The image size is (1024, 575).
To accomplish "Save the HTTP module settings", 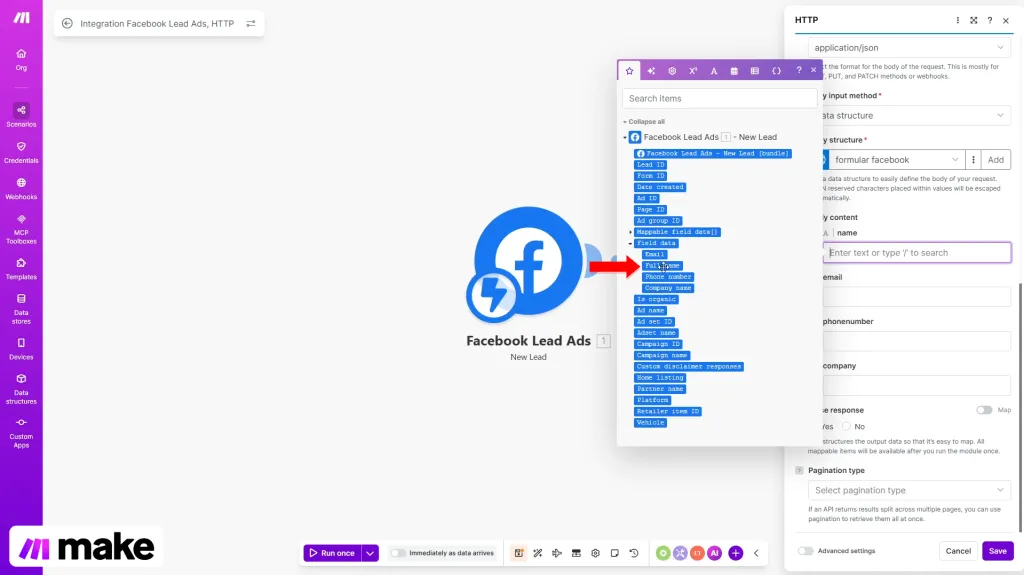I will (x=997, y=551).
